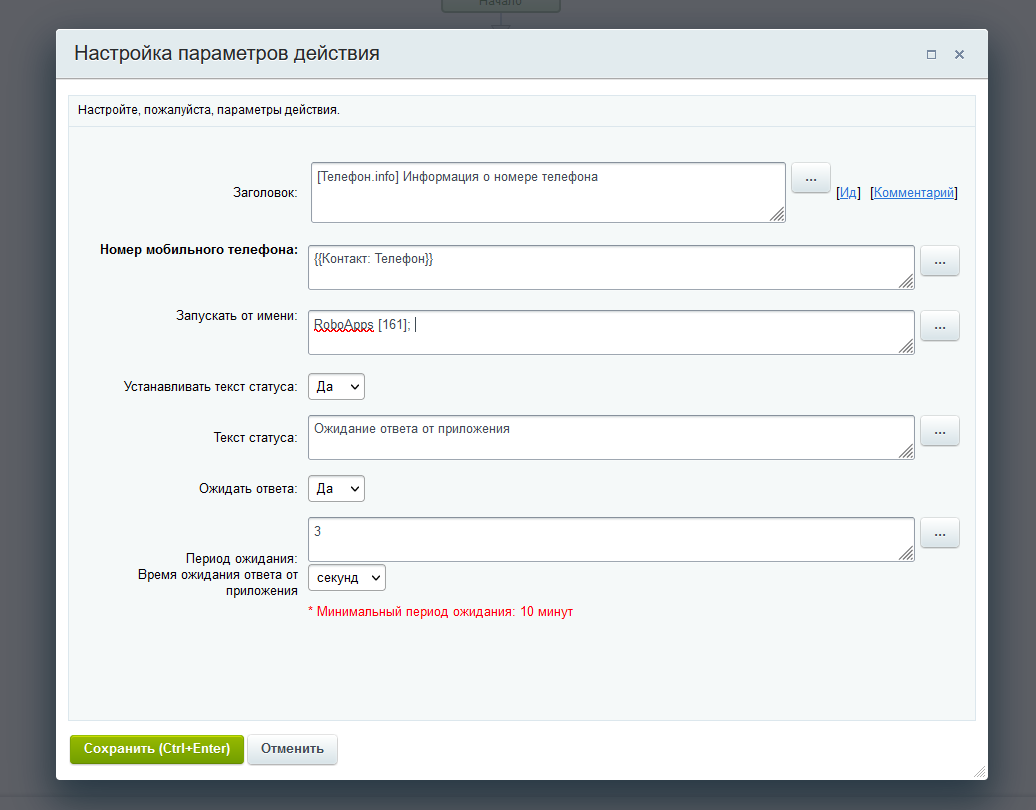Click the Отменить button
The image size is (1036, 810).
(x=292, y=749)
